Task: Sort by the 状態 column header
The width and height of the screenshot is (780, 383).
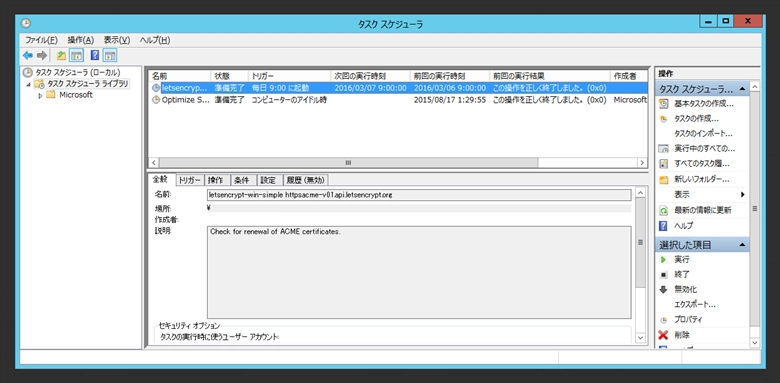Action: (x=229, y=76)
